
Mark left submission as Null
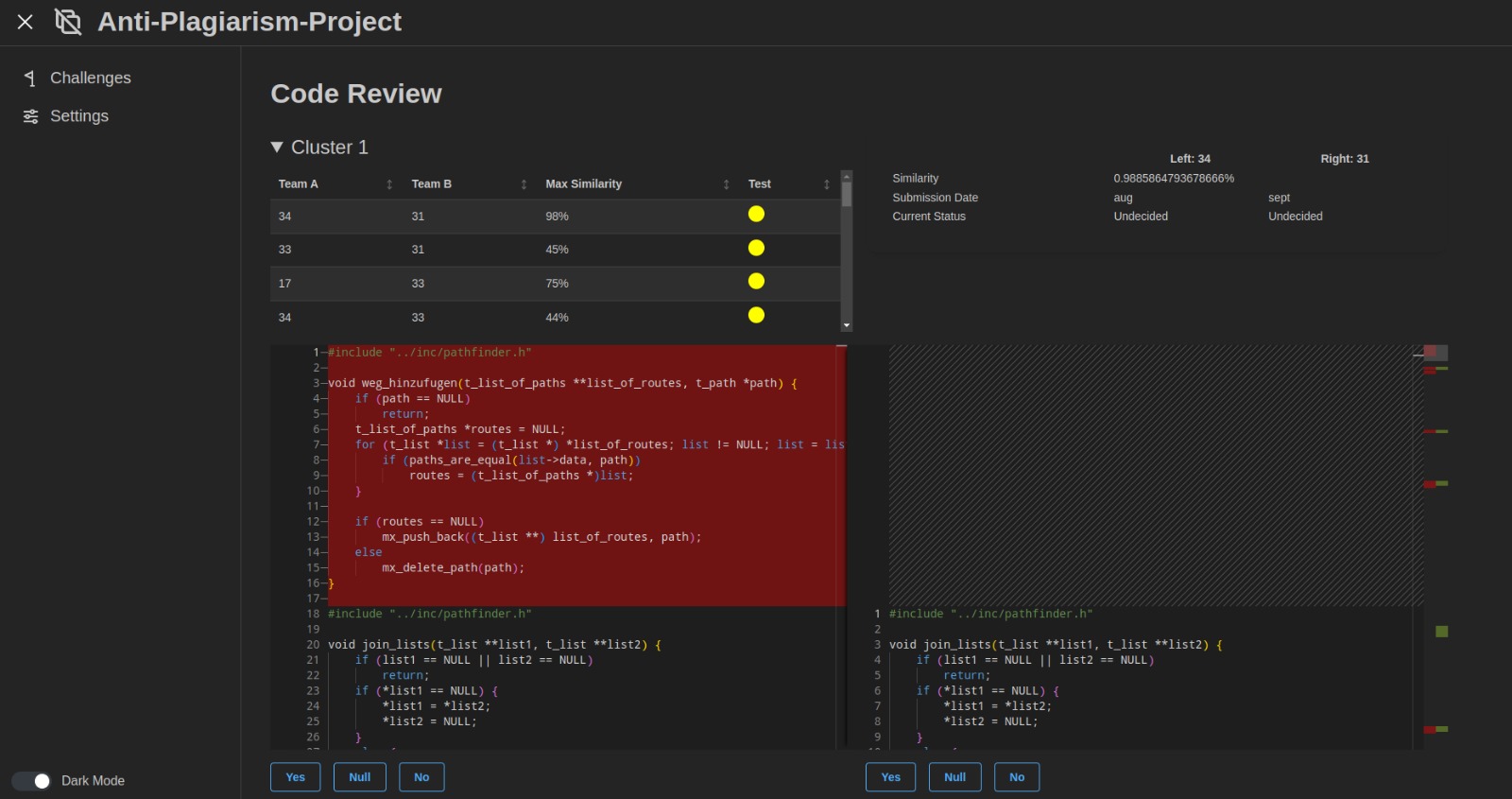pos(360,777)
